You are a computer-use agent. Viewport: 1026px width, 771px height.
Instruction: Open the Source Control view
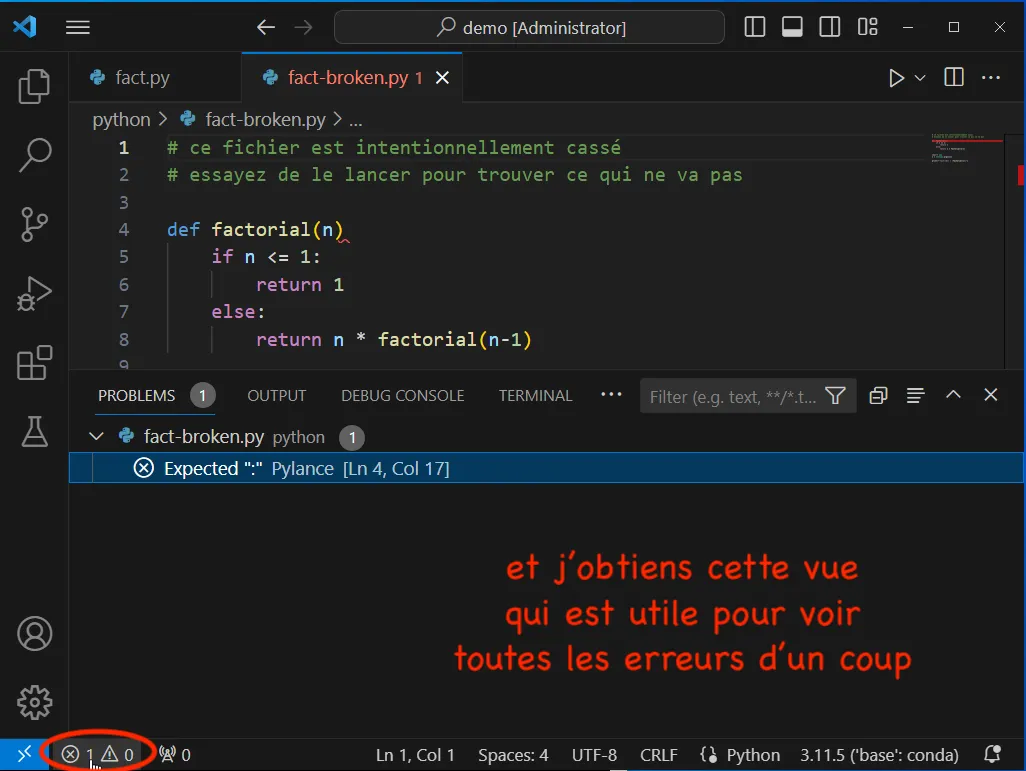tap(34, 225)
